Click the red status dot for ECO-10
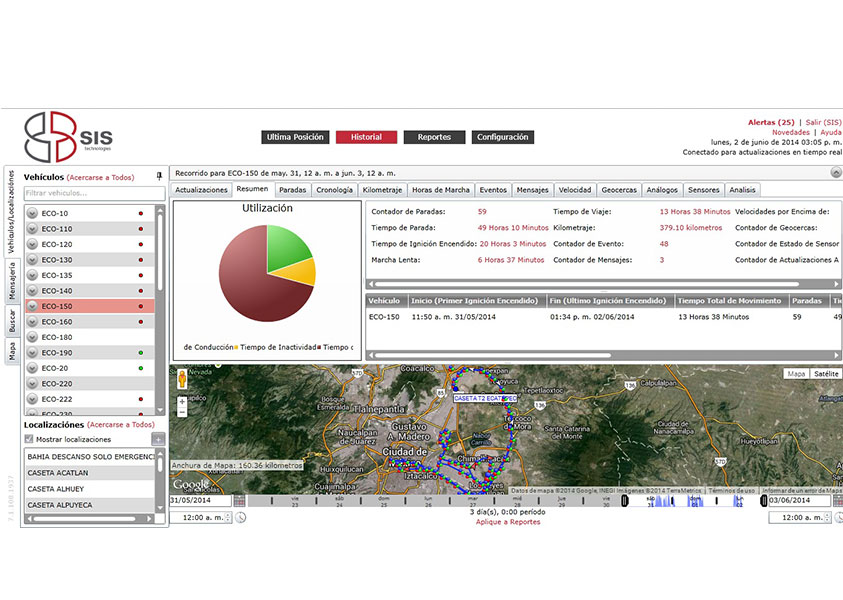 [141, 213]
